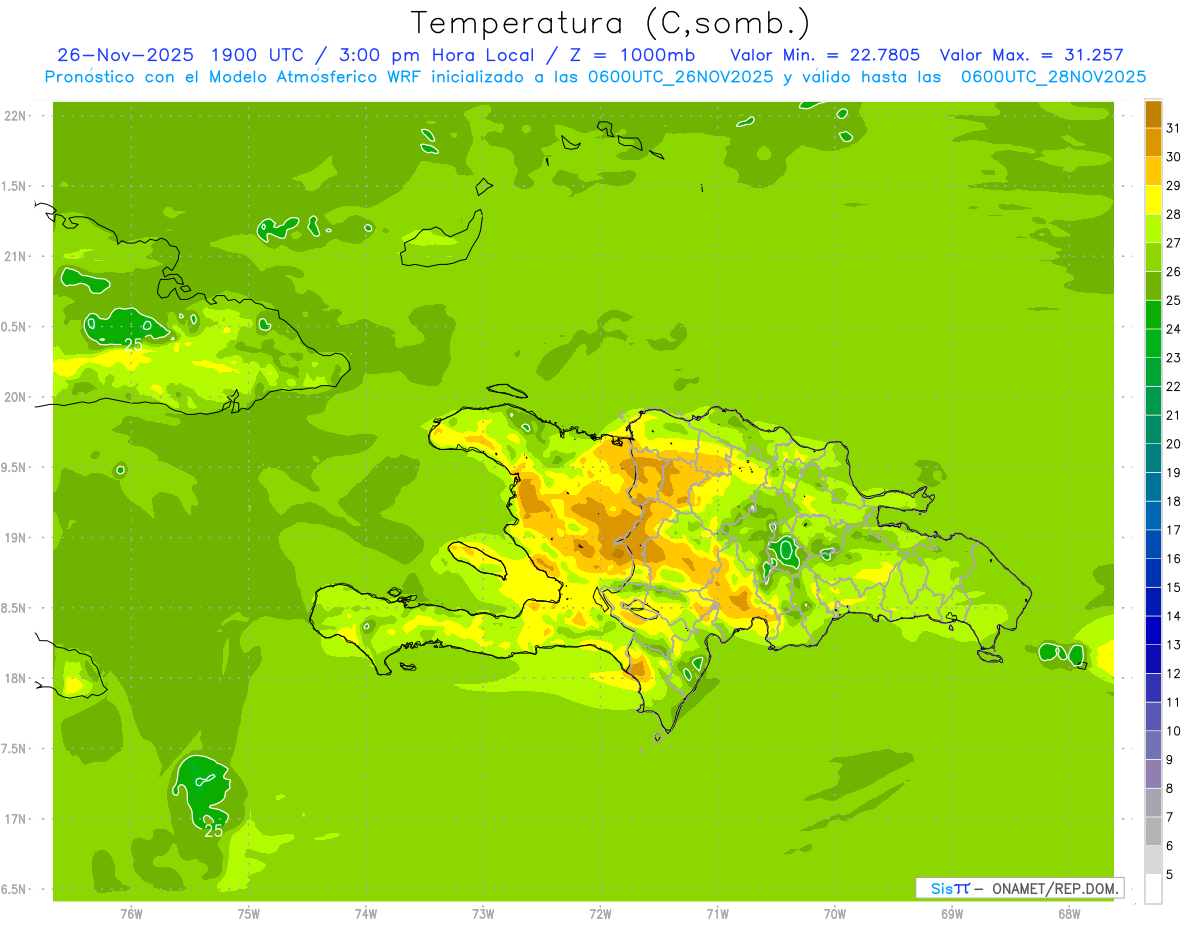
Task: Click the '75W' longitude label
Action: 248,914
